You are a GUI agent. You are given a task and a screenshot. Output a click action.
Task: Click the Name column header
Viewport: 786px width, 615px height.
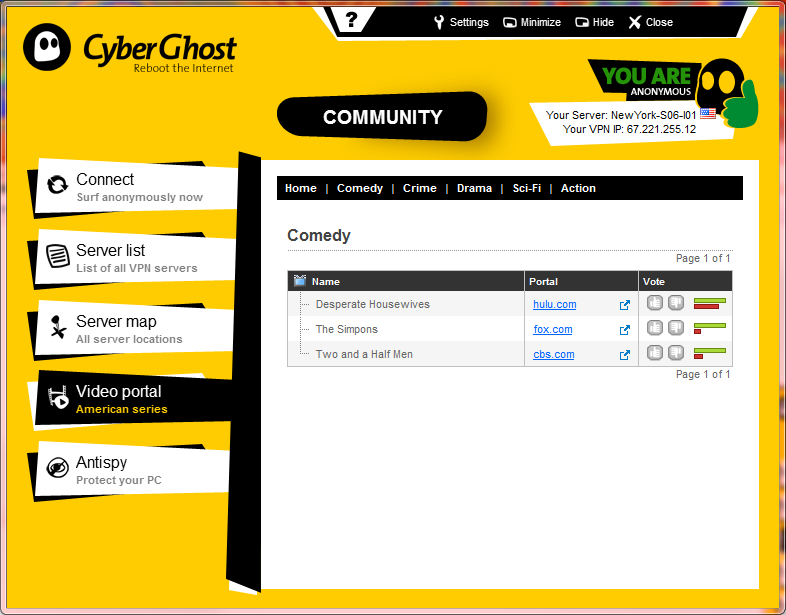coord(406,281)
